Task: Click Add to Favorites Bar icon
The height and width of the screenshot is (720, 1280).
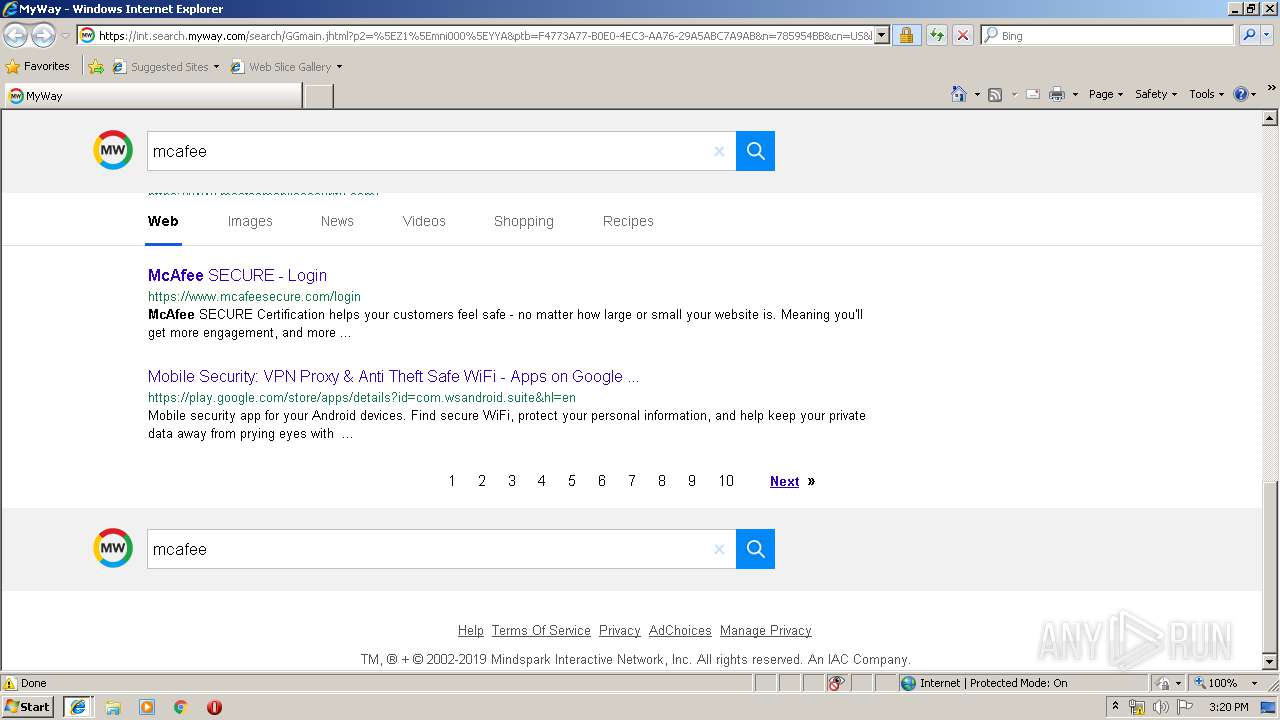Action: click(96, 67)
